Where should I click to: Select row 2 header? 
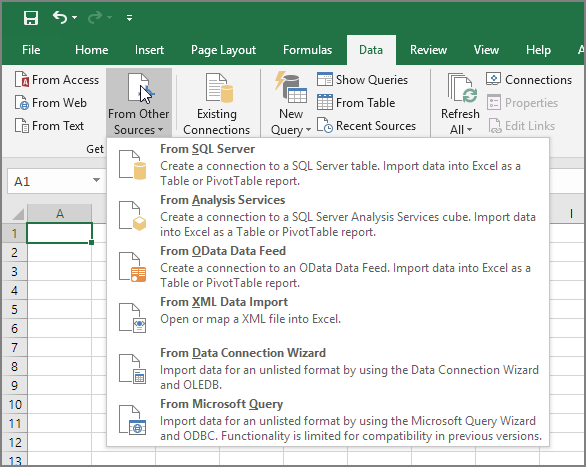(x=14, y=253)
